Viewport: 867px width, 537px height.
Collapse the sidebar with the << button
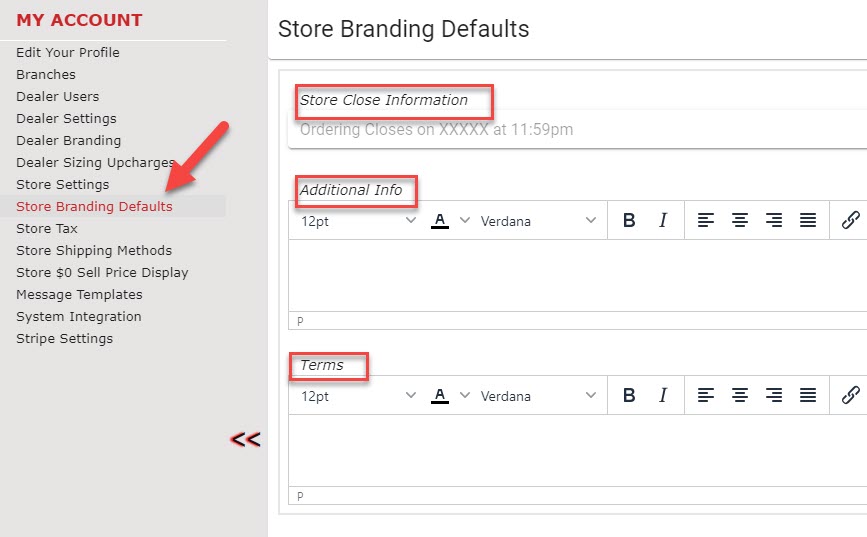tap(245, 440)
